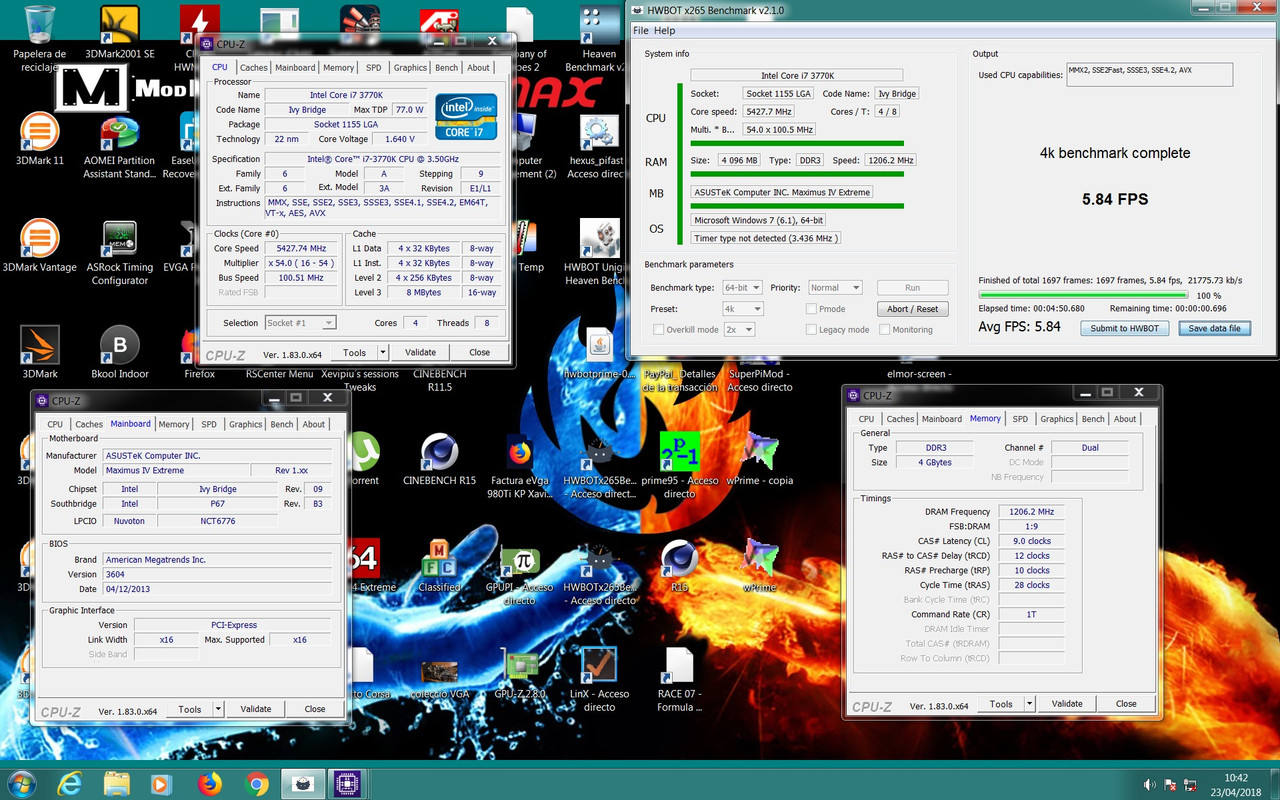Screen dimensions: 1280x800
Task: Enable the Overkill mode checkbox
Action: [658, 329]
